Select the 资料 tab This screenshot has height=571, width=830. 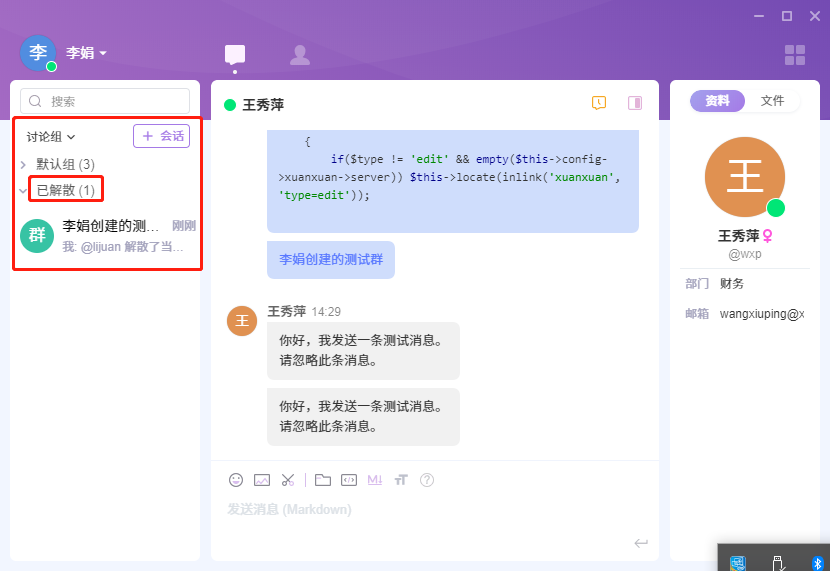(x=717, y=101)
